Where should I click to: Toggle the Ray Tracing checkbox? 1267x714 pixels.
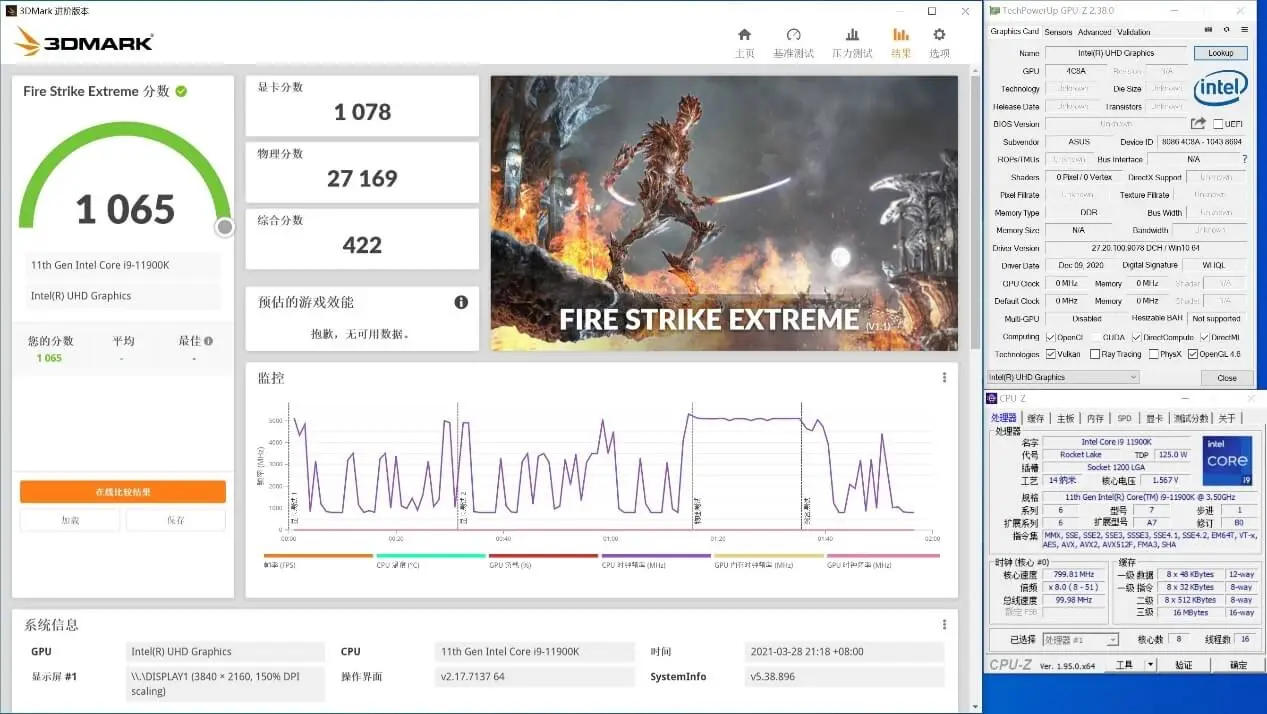tap(1094, 354)
